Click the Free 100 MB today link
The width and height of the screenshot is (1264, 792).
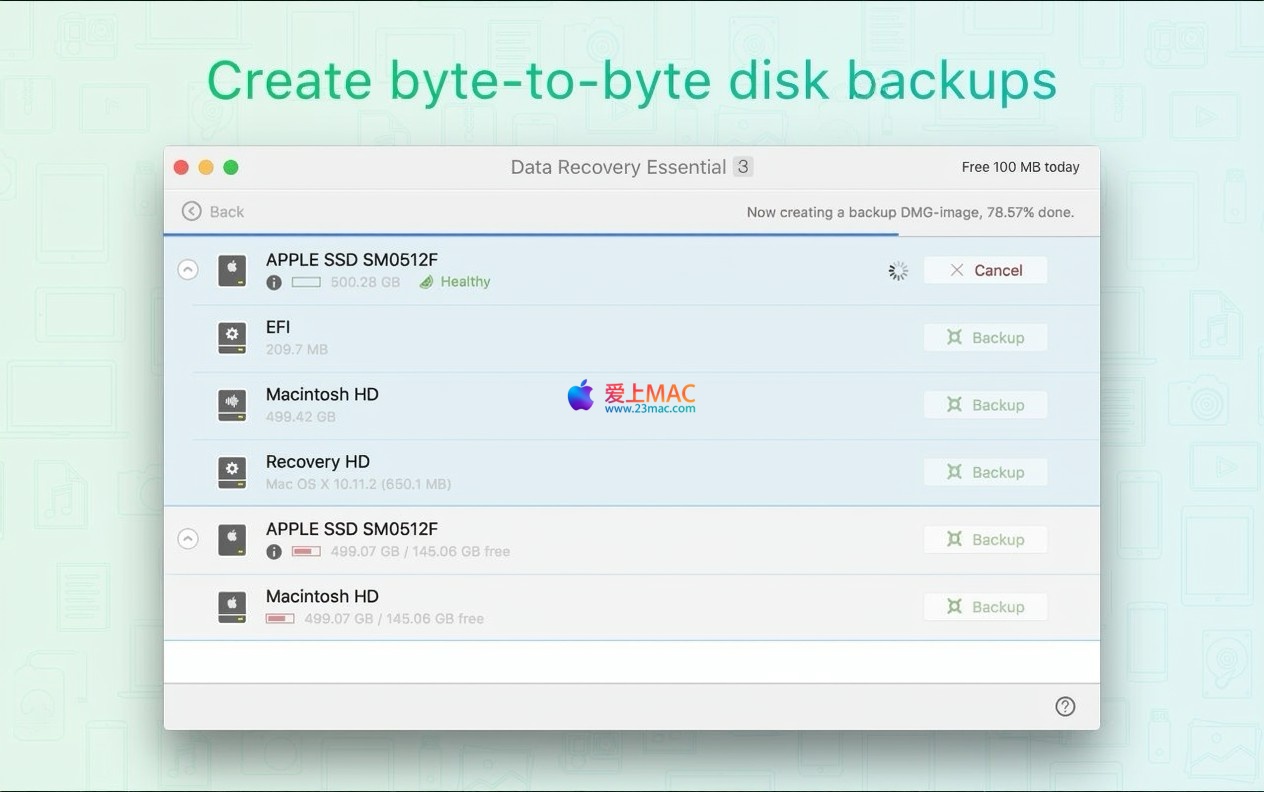click(x=1020, y=167)
